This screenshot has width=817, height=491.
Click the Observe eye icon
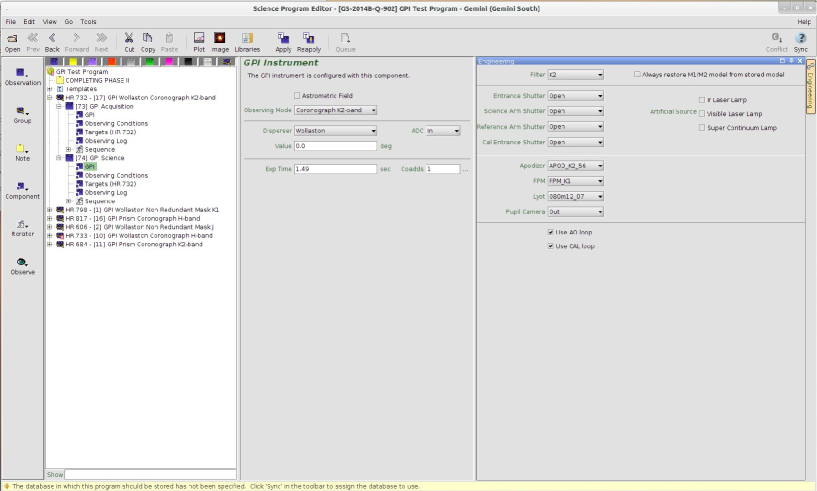pos(22,266)
